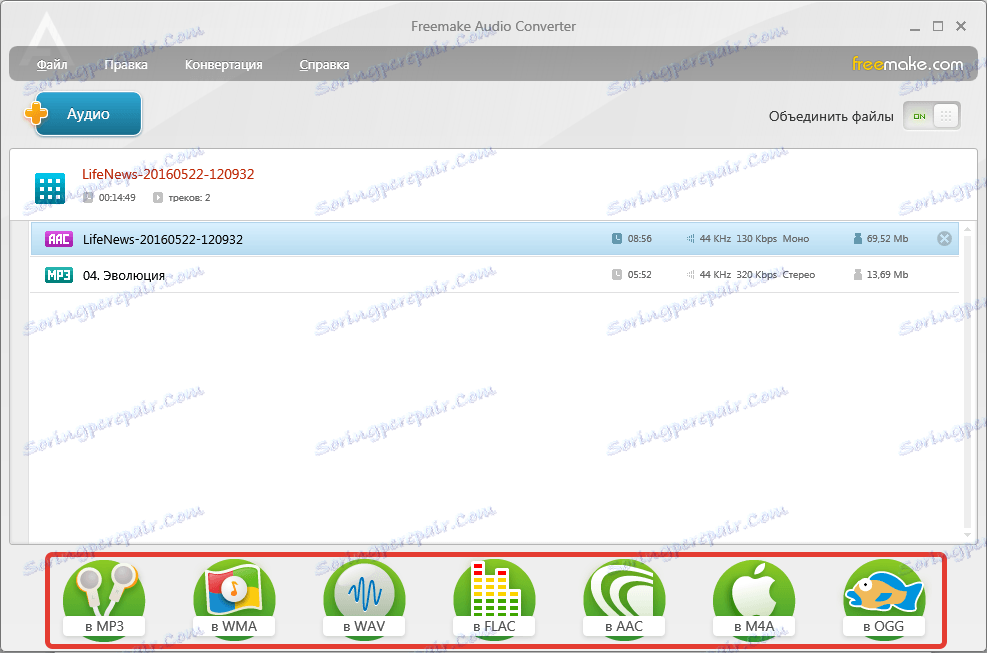Open the Конвертация menu
Screen dimensions: 987x653
click(x=222, y=64)
